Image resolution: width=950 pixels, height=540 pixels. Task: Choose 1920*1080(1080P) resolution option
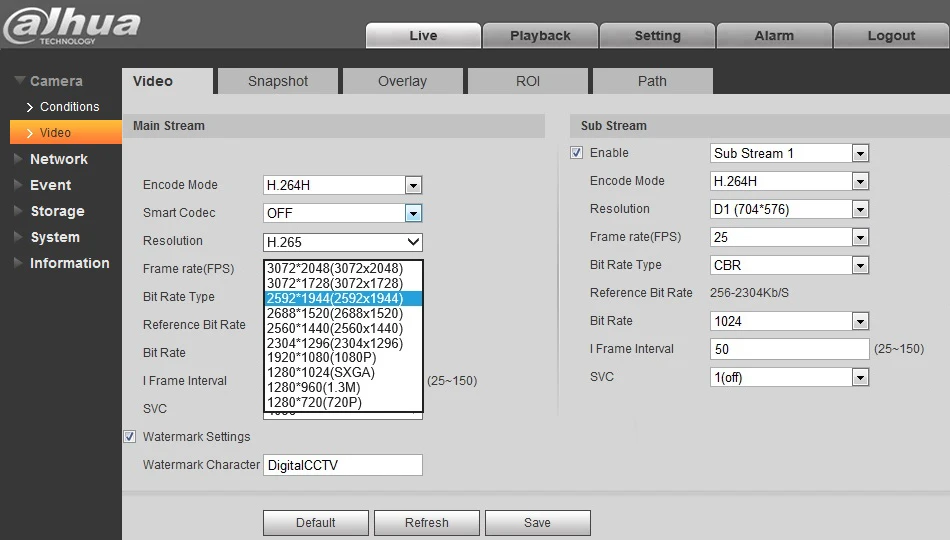click(x=343, y=358)
